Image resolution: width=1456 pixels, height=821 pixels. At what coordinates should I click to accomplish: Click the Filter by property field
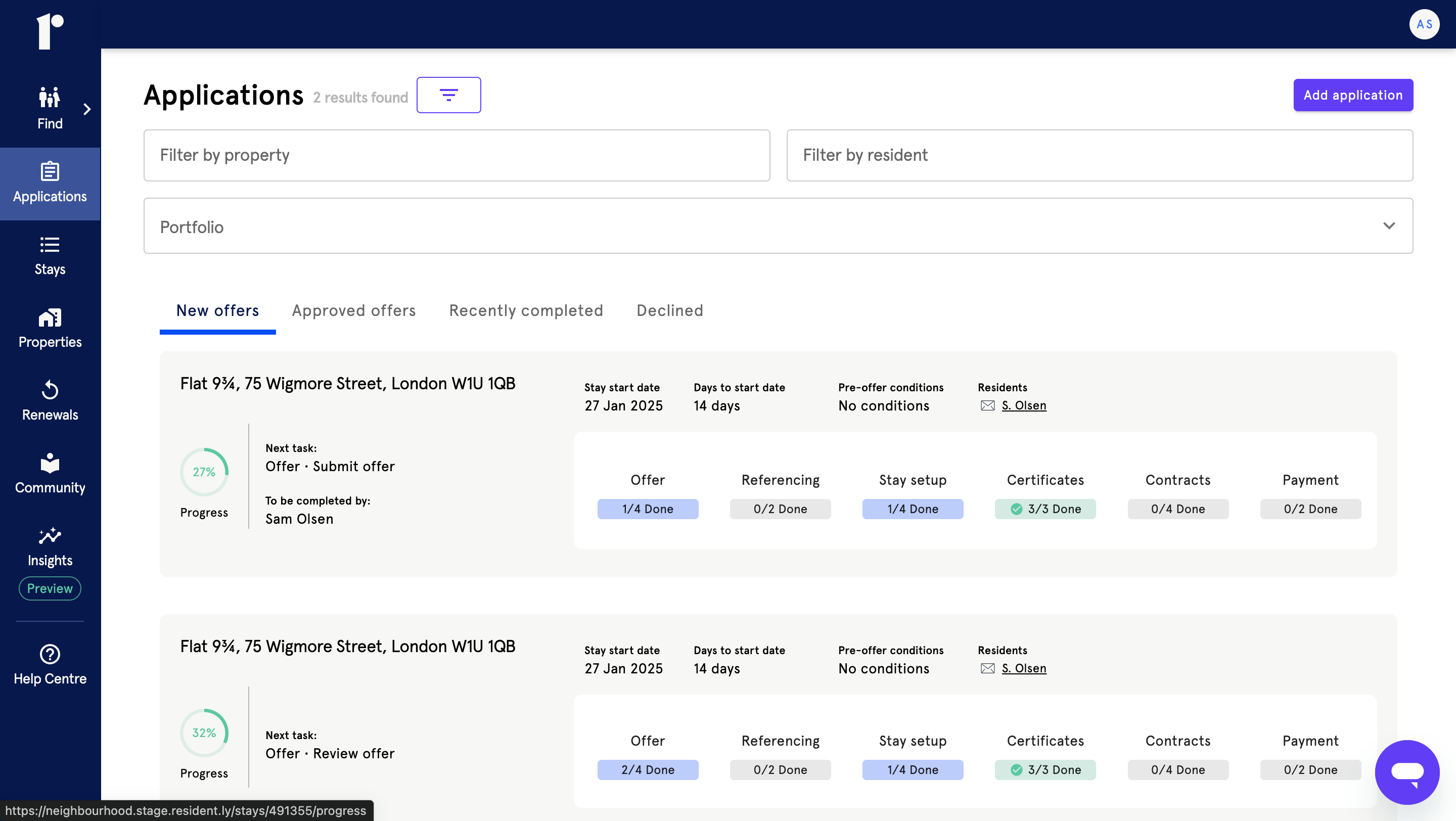point(456,155)
